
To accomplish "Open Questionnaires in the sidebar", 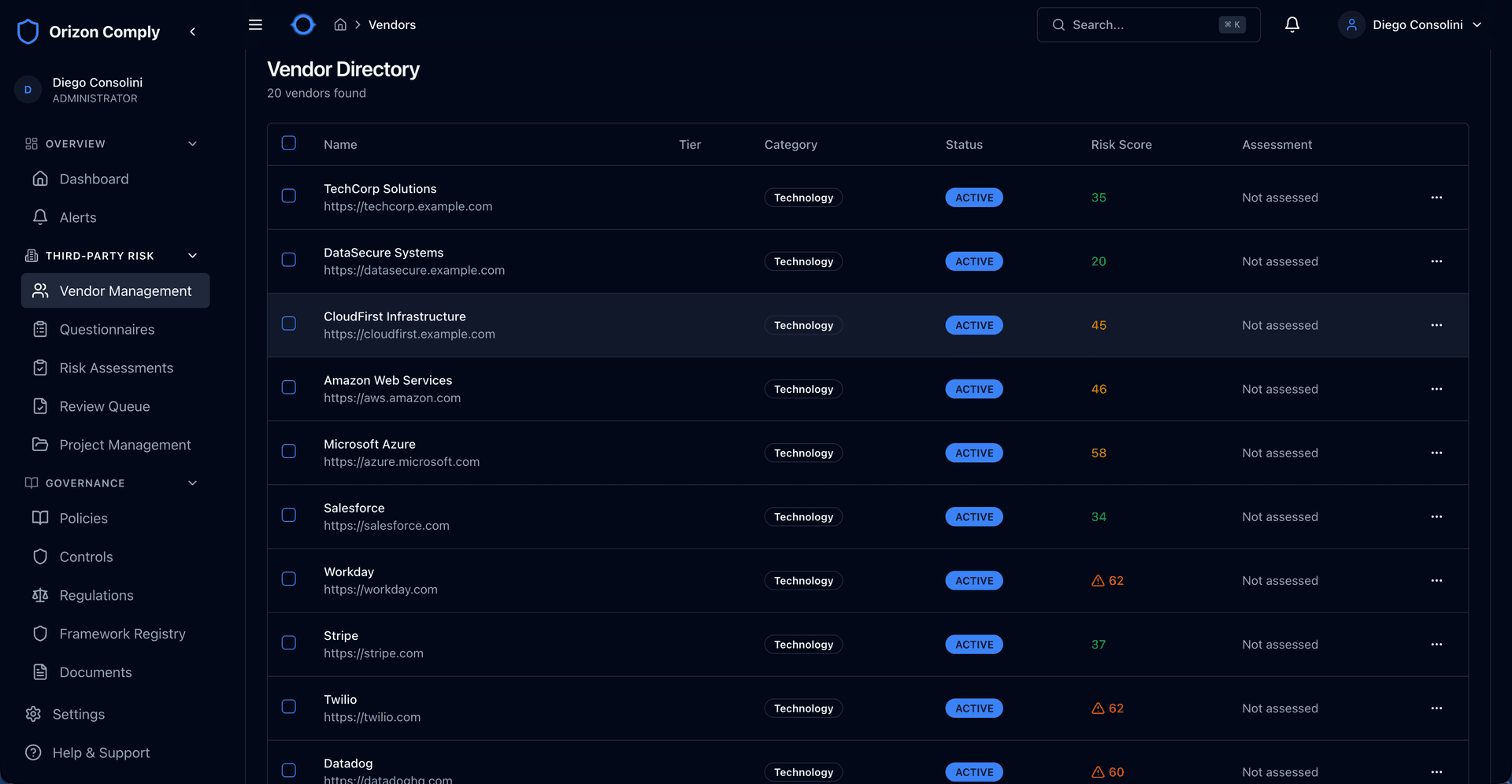I will click(x=107, y=329).
